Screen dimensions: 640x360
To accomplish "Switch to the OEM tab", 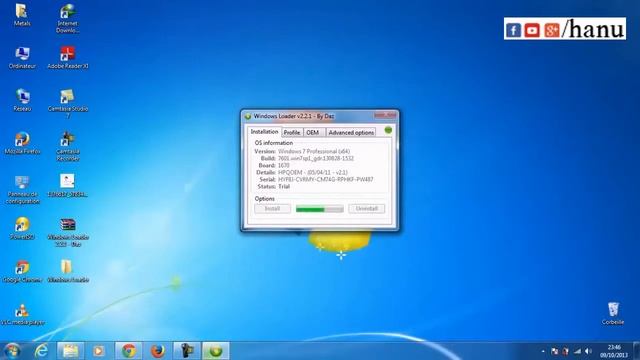I will pyautogui.click(x=313, y=133).
